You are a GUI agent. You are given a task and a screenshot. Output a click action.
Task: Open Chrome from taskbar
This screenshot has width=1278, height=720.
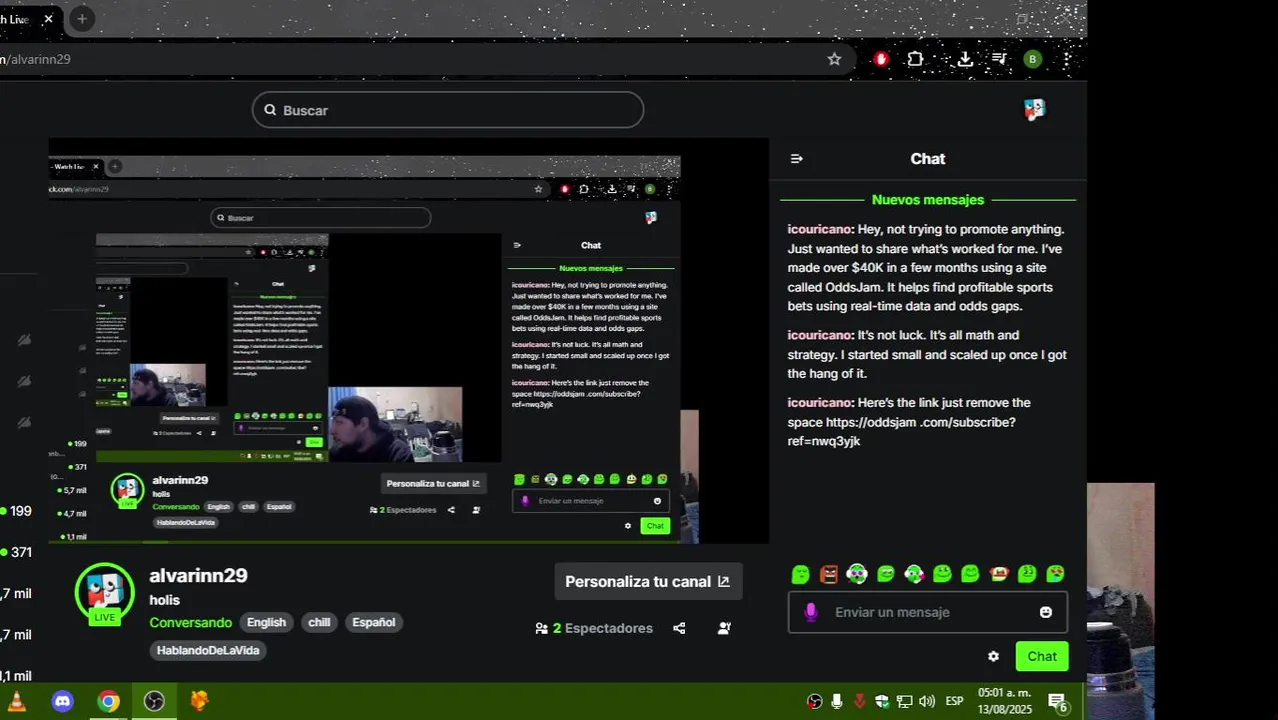coord(109,702)
